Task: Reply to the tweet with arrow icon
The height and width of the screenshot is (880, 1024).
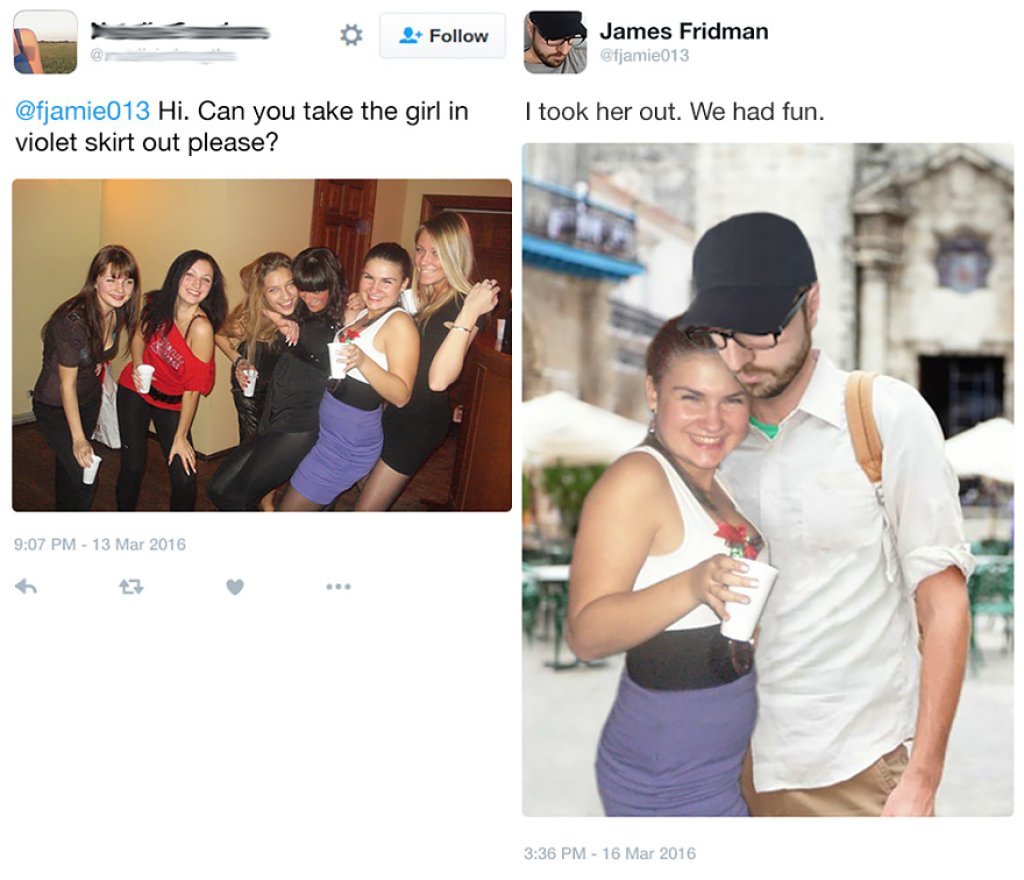Action: (x=26, y=586)
